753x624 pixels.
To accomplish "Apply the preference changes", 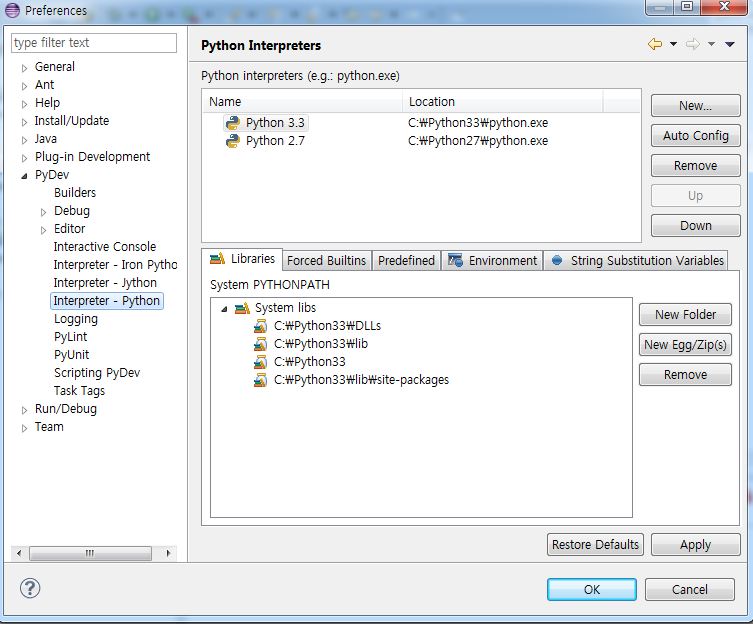I will click(695, 544).
